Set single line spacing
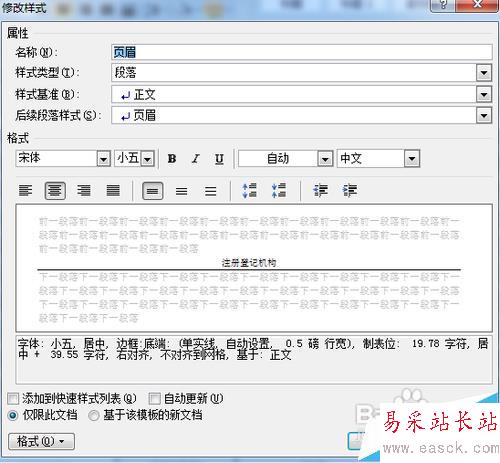 pyautogui.click(x=153, y=191)
